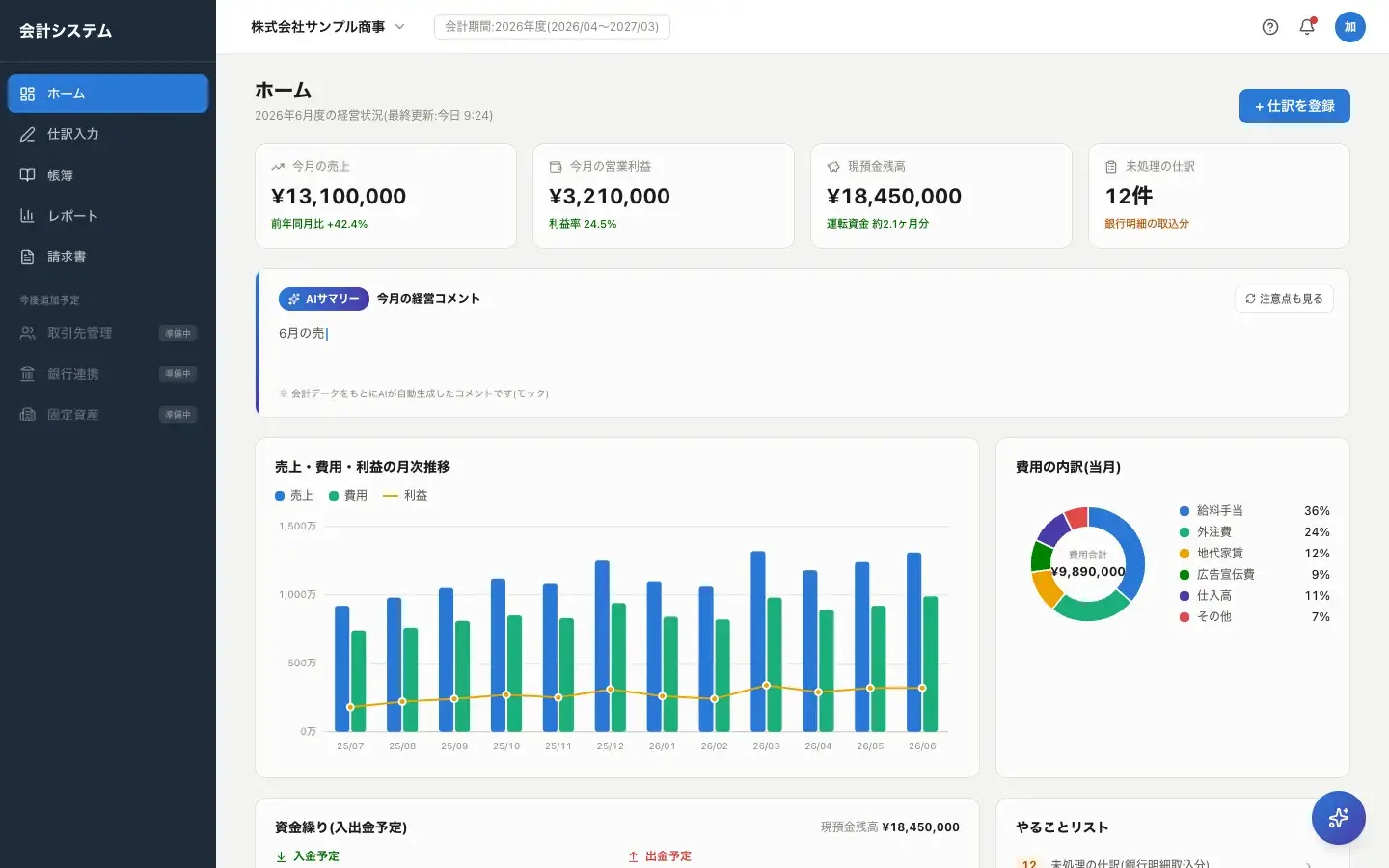The width and height of the screenshot is (1389, 868).
Task: Click the book icon next to 帳簿
Action: coord(27,176)
